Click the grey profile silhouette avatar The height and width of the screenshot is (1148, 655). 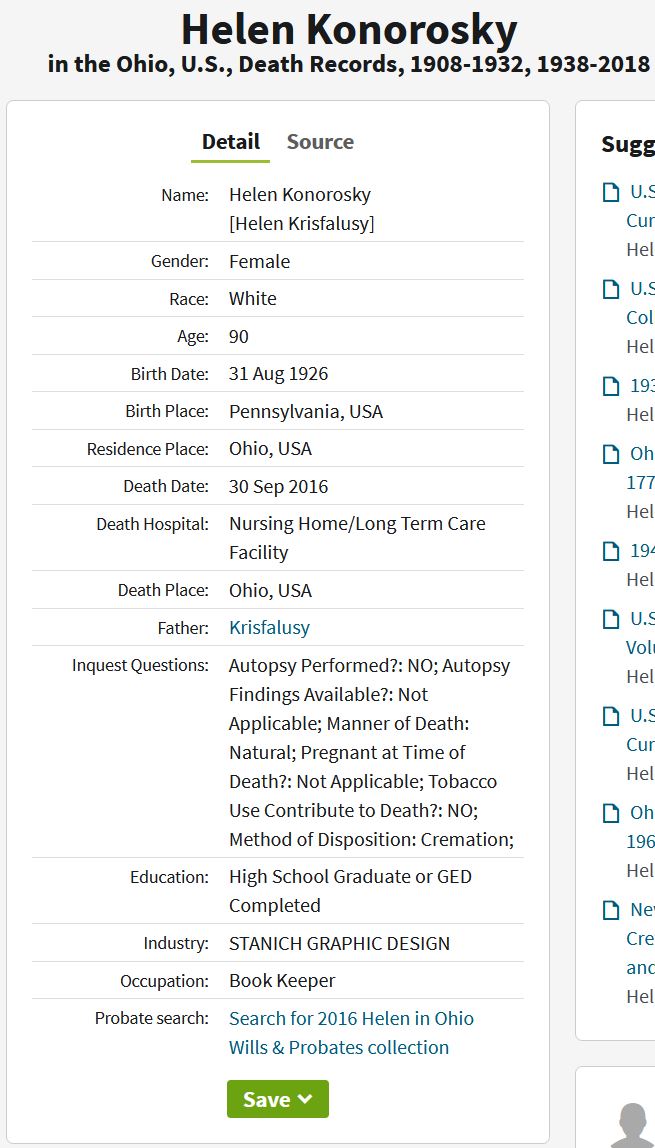pyautogui.click(x=632, y=1126)
